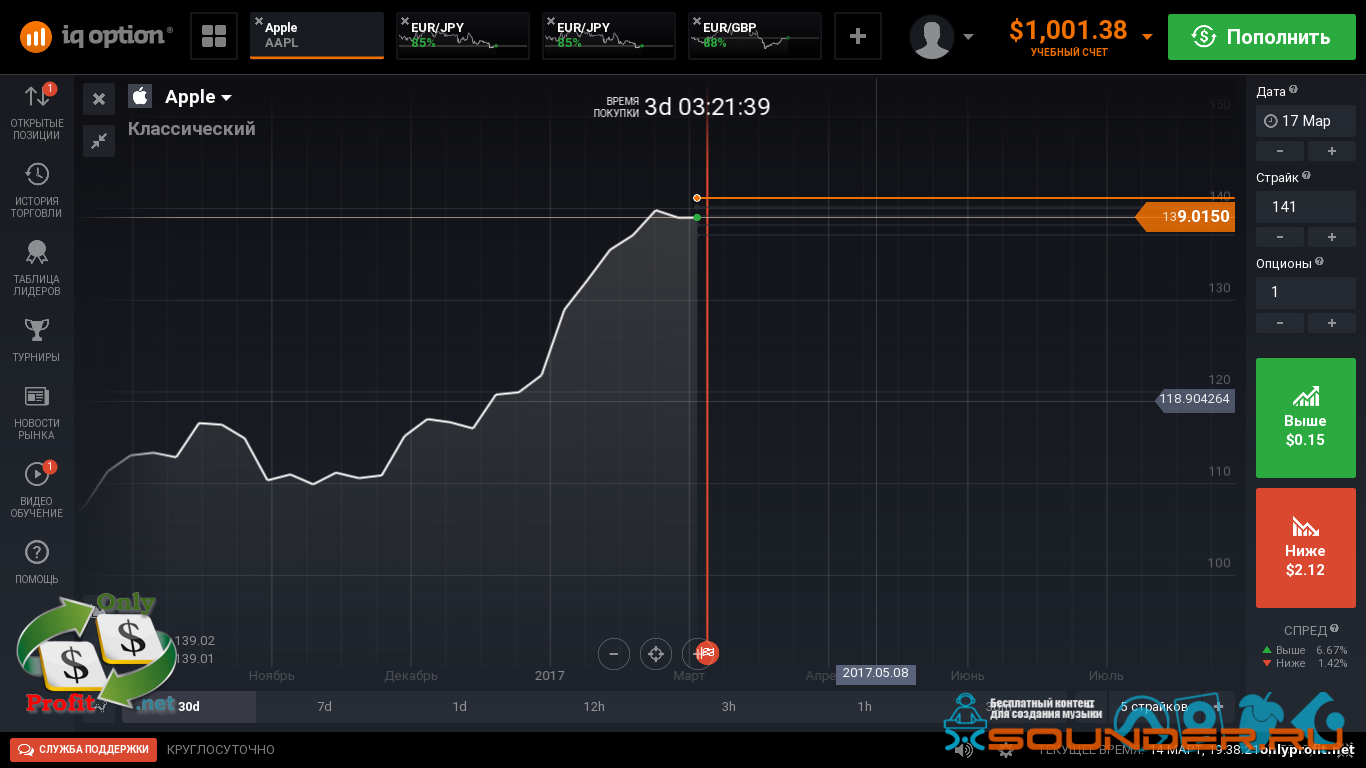Switch to the Apple AAPL tab

317,36
